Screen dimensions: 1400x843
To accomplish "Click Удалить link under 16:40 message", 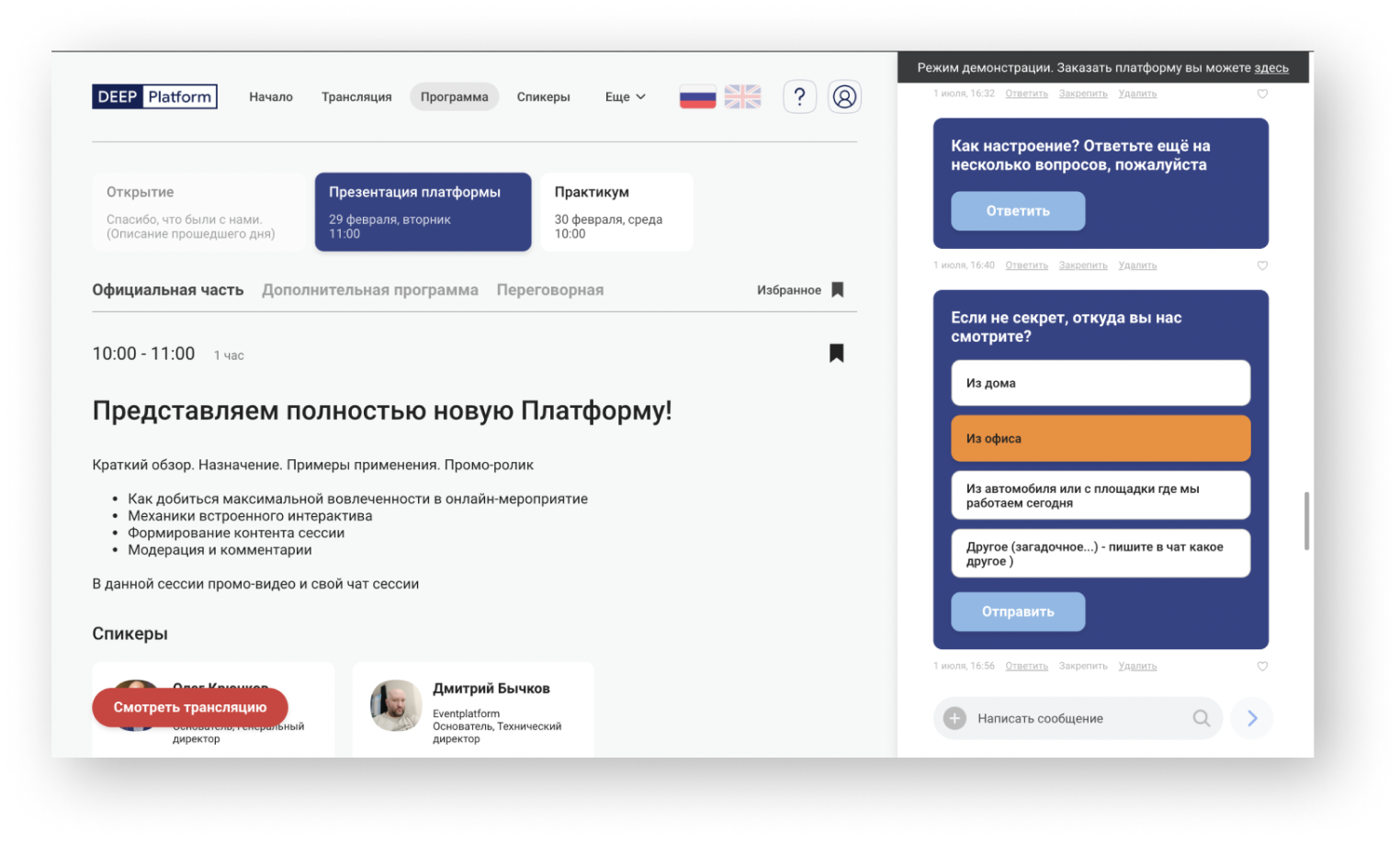I will click(x=1137, y=265).
